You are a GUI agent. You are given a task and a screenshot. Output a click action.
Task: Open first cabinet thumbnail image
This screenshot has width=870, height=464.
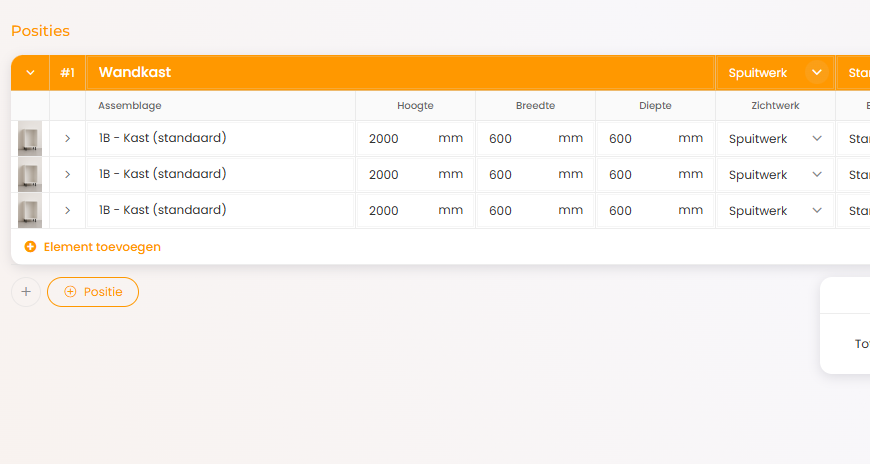coord(30,139)
